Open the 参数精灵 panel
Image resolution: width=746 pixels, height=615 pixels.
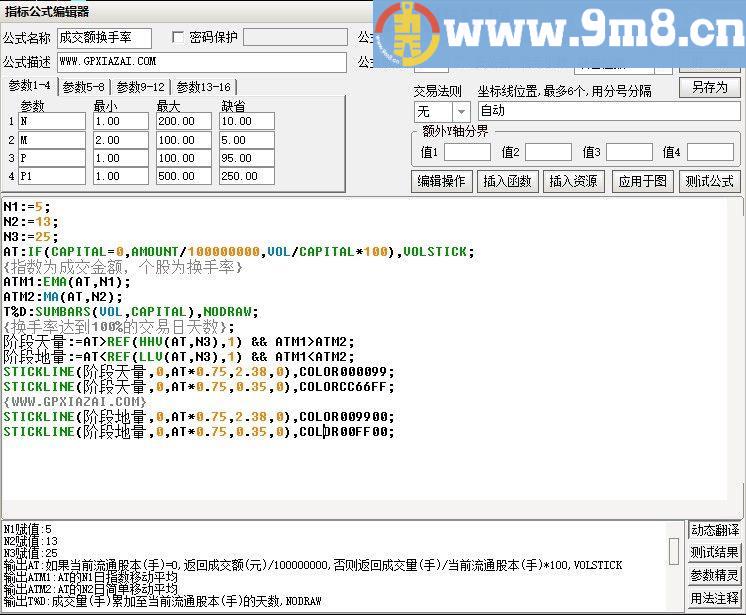click(714, 576)
